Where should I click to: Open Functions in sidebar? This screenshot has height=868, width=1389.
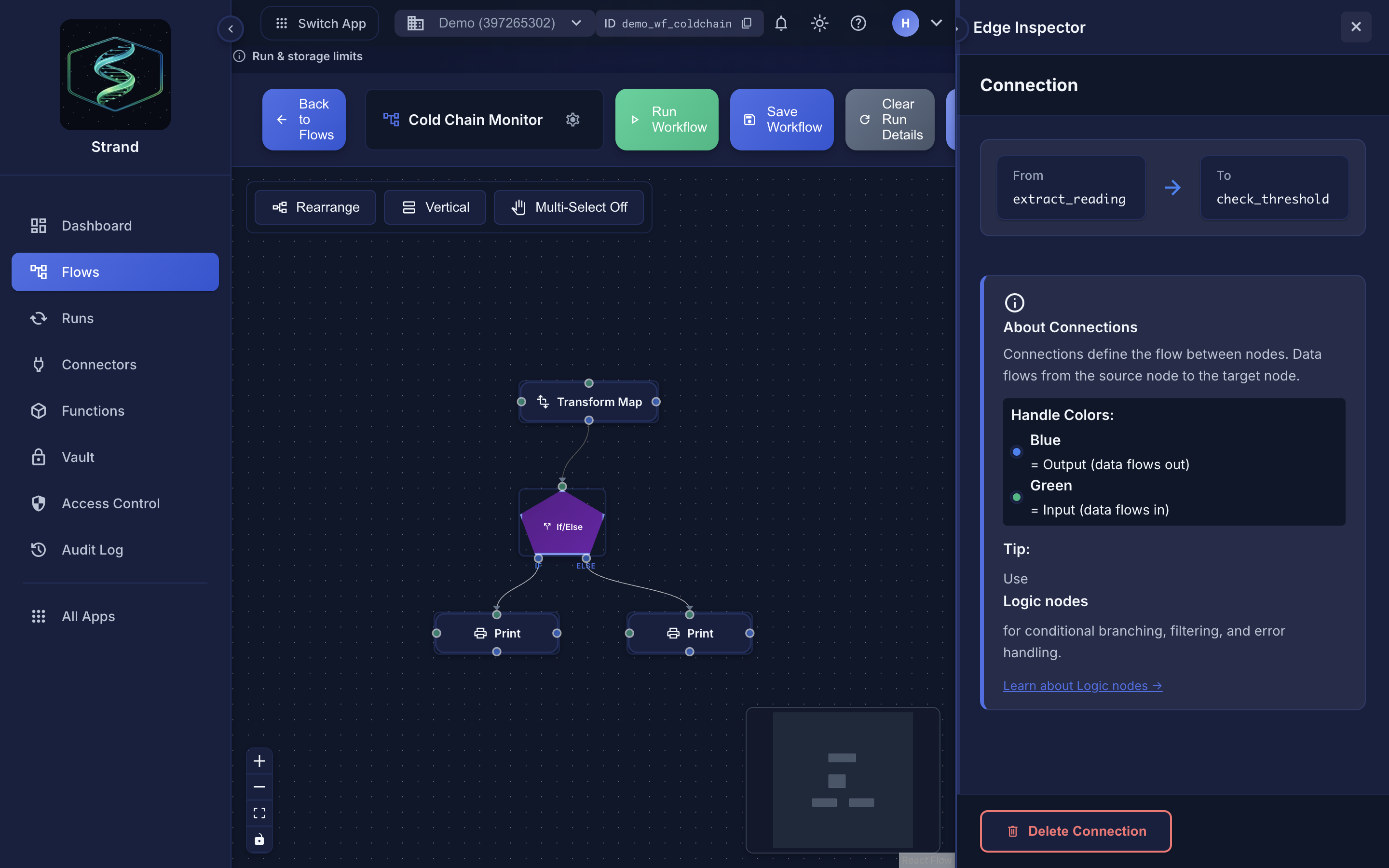coord(115,411)
